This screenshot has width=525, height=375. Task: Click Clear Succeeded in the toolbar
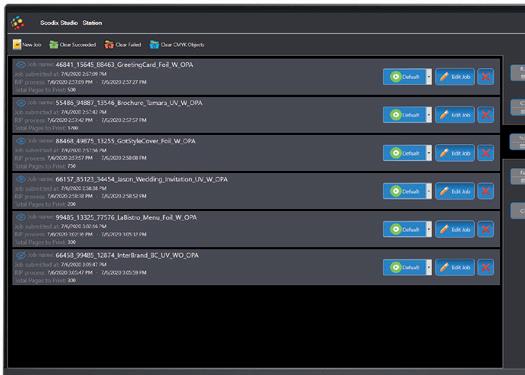tap(73, 45)
